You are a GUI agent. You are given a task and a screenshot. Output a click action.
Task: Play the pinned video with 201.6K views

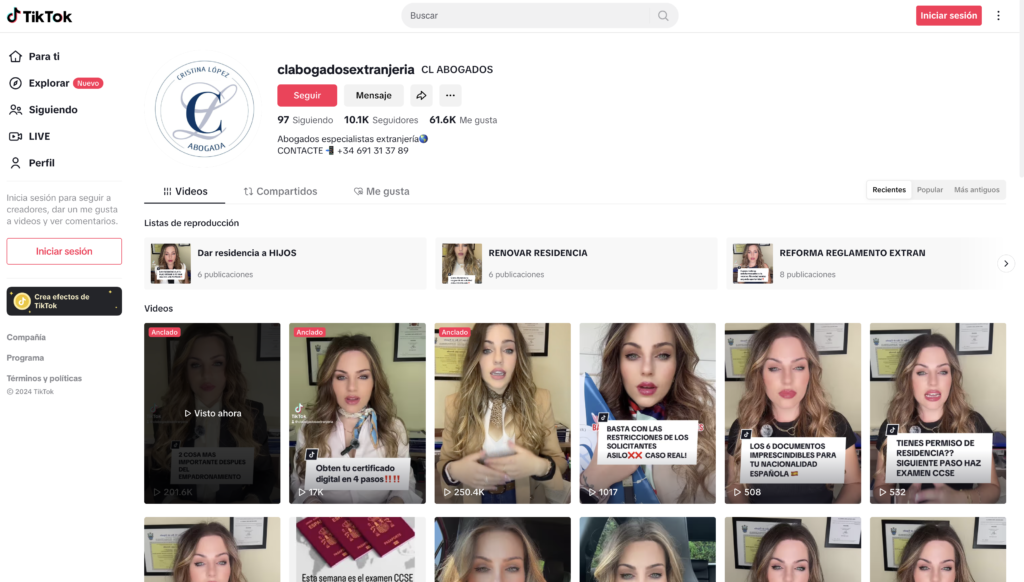[x=212, y=413]
